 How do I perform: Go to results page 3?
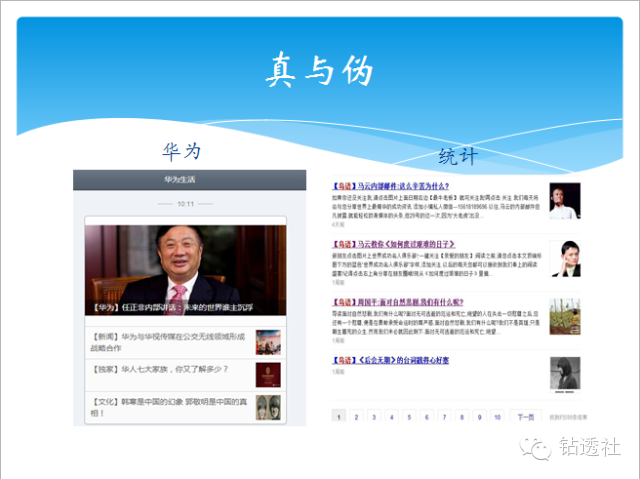(x=374, y=416)
